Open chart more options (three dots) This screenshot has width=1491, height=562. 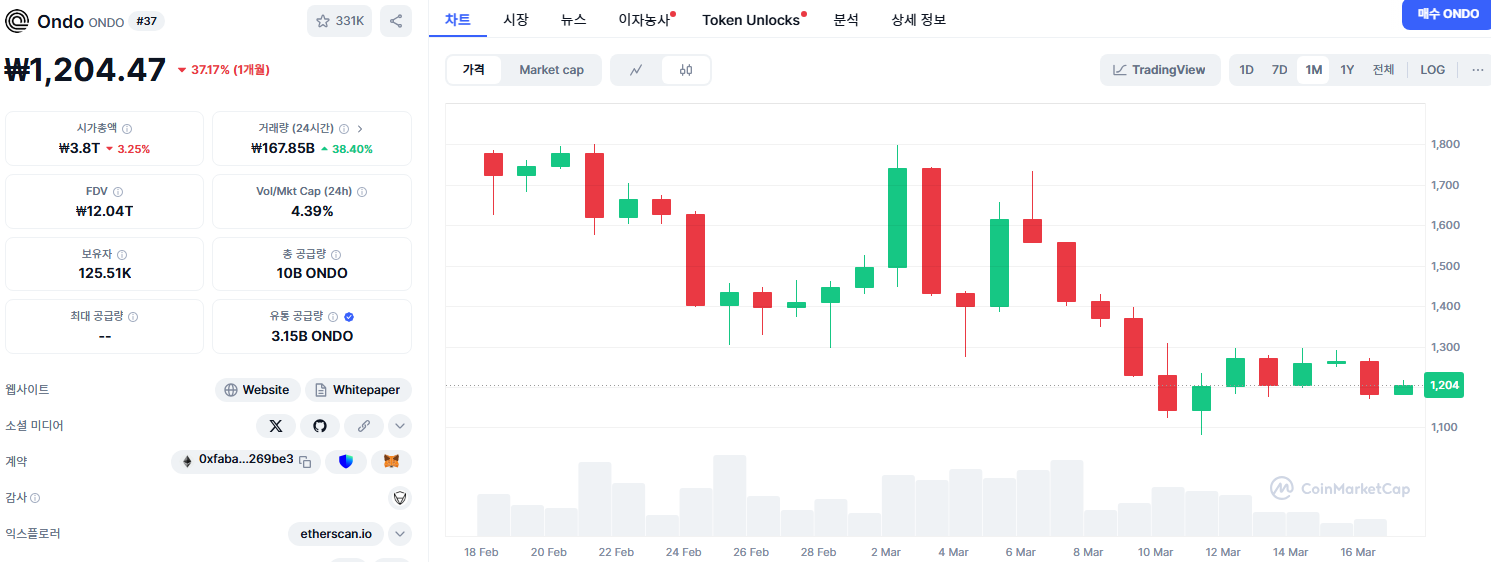(x=1477, y=70)
